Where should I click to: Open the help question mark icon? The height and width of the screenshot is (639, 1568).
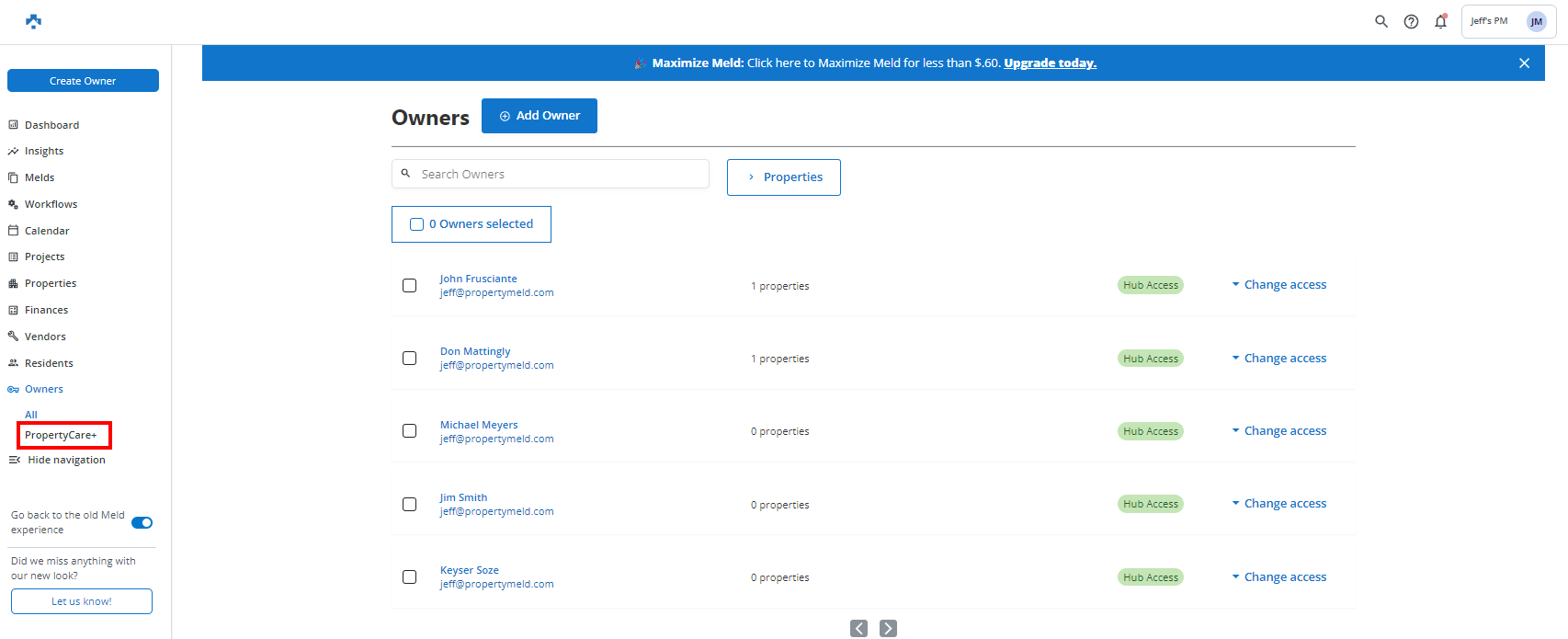(x=1411, y=21)
